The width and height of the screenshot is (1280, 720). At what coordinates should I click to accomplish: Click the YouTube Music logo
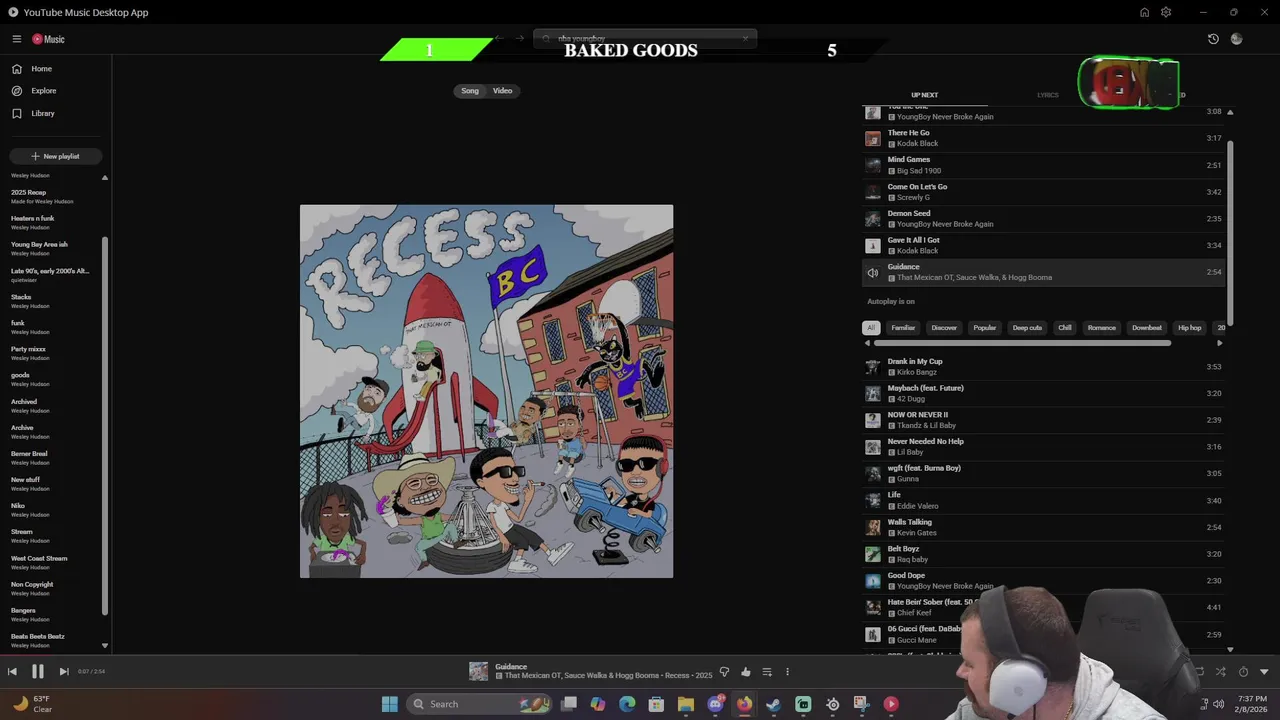(x=48, y=39)
